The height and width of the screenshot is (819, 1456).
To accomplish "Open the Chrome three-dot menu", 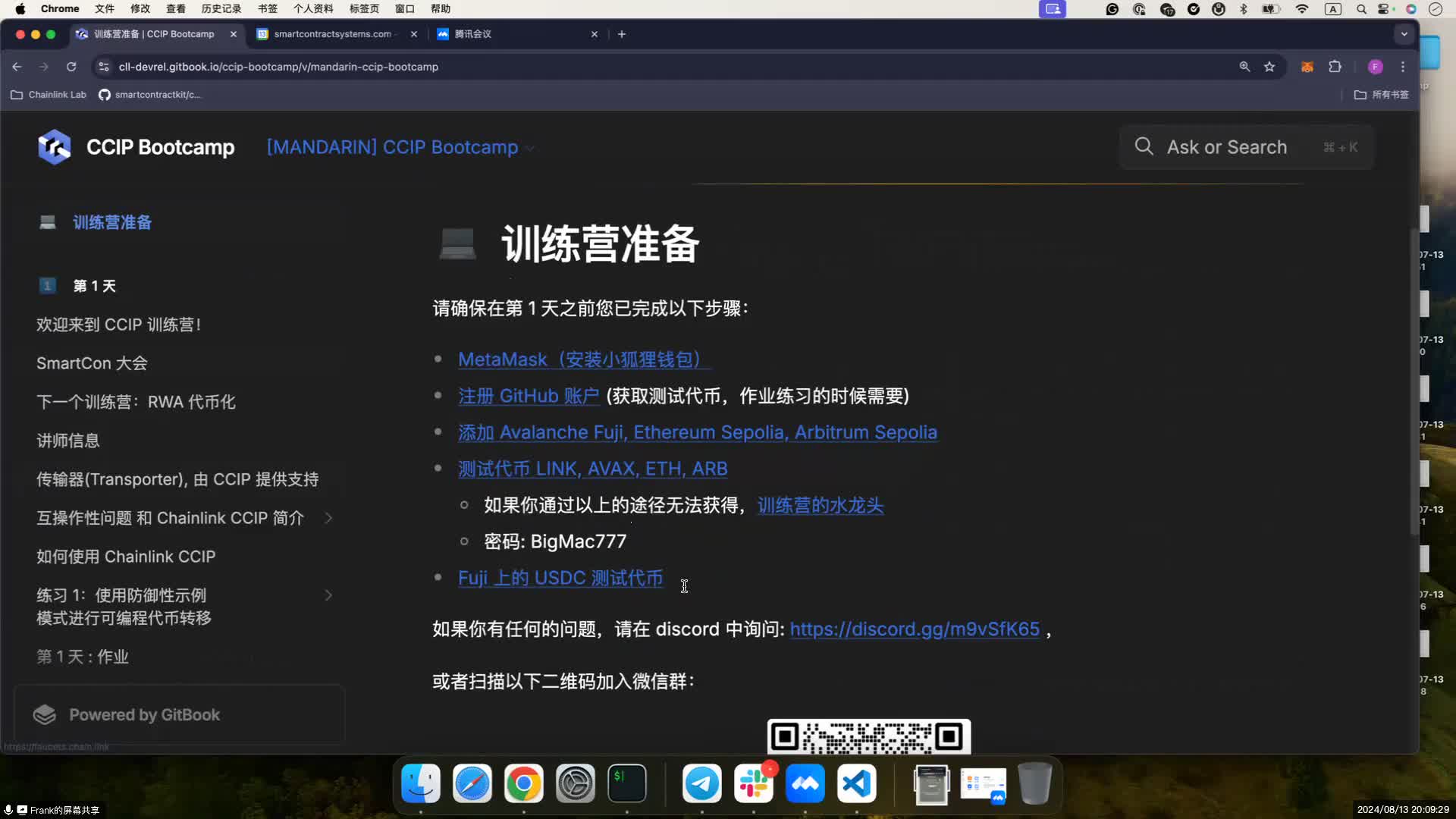I will (1403, 67).
